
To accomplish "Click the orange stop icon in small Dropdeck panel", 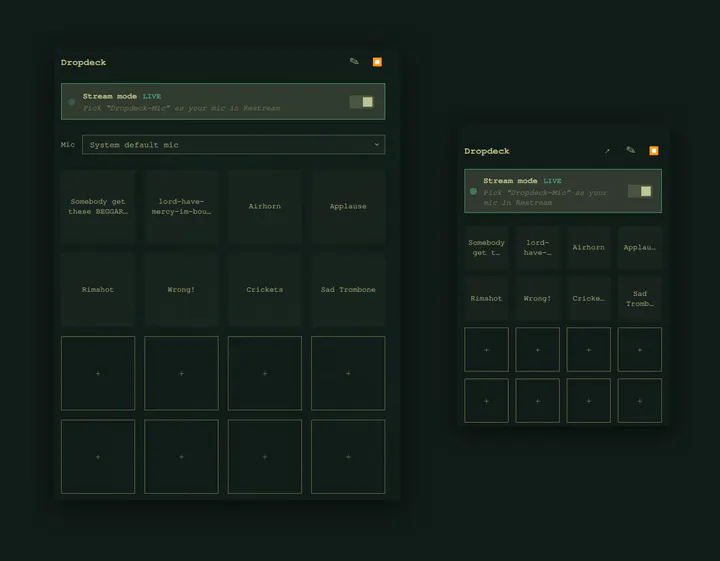I will [654, 151].
